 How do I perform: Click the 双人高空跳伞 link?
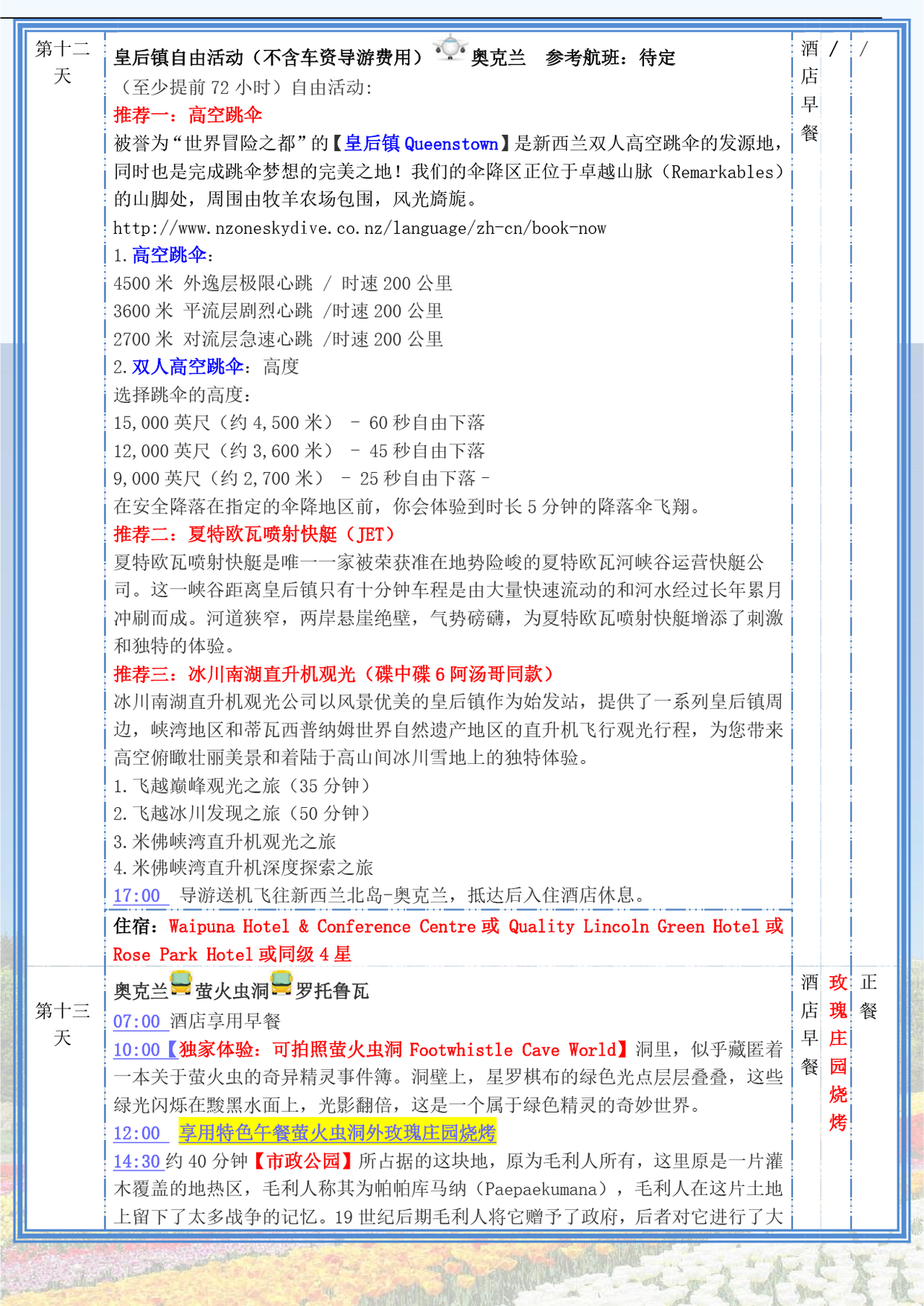(188, 367)
